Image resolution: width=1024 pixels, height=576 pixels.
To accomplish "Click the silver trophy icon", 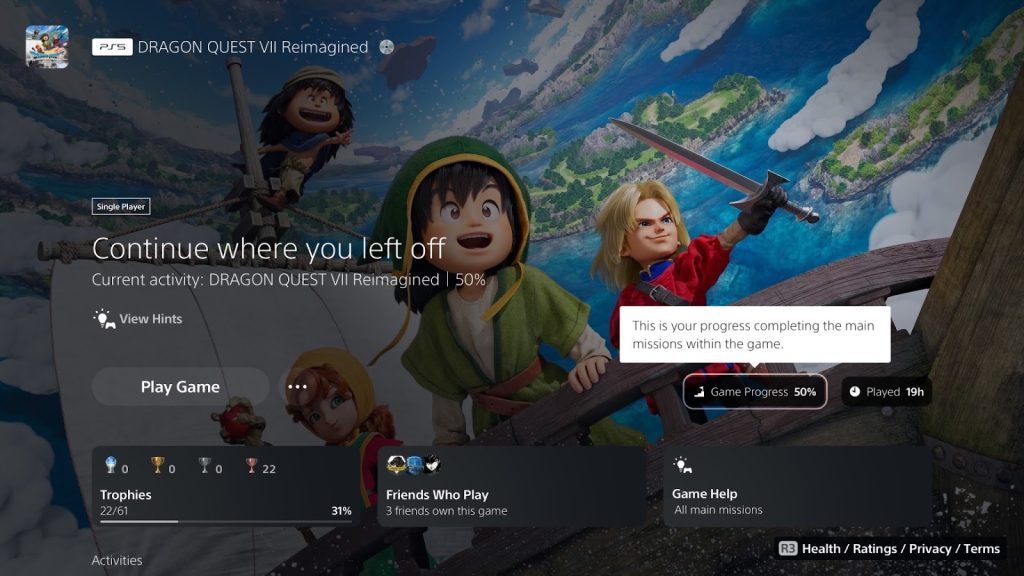I will (x=204, y=465).
